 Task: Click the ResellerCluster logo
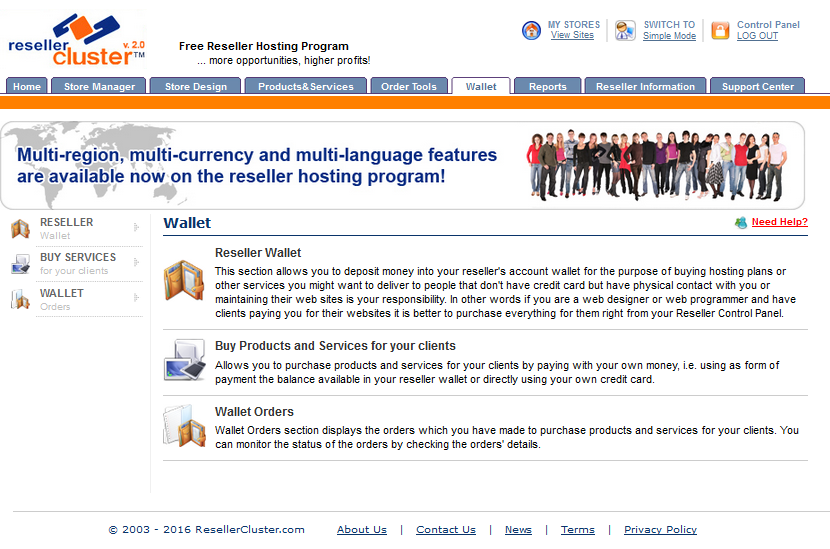pos(77,40)
